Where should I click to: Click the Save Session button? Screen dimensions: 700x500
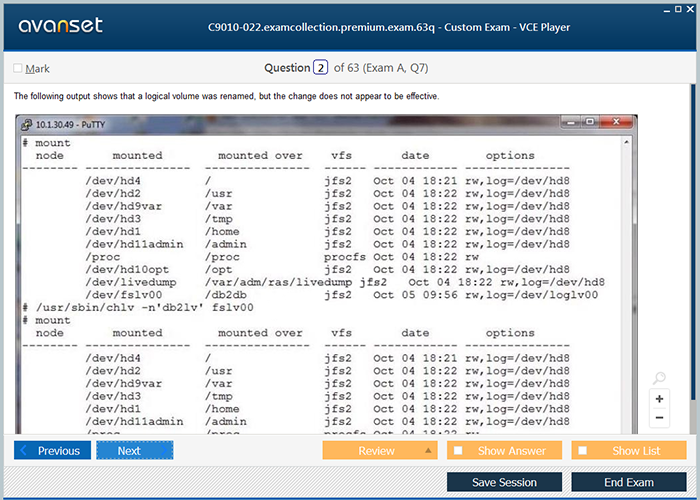(x=504, y=482)
